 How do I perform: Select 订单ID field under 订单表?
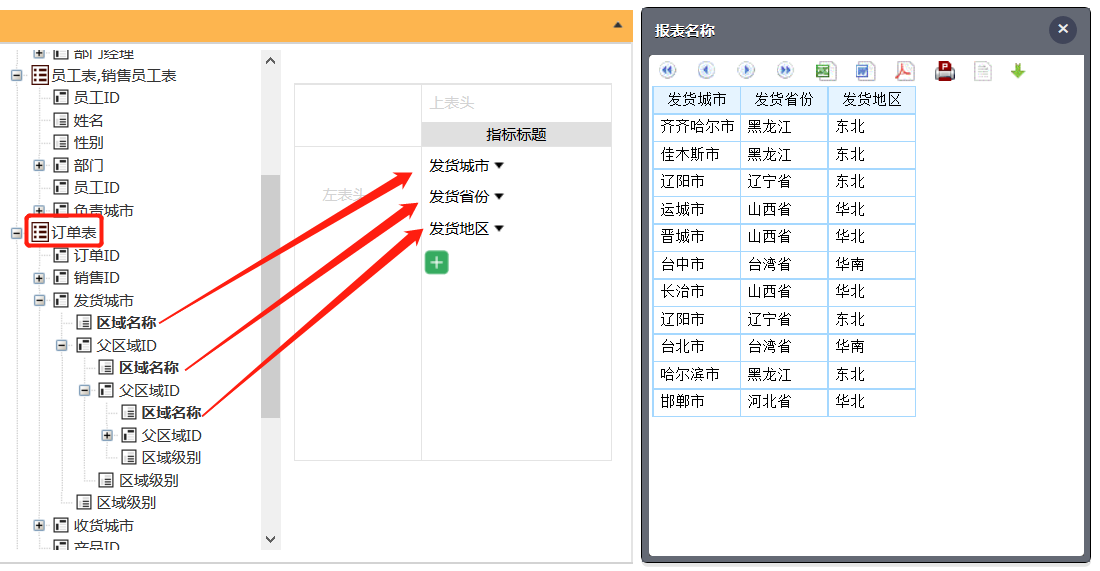click(96, 255)
